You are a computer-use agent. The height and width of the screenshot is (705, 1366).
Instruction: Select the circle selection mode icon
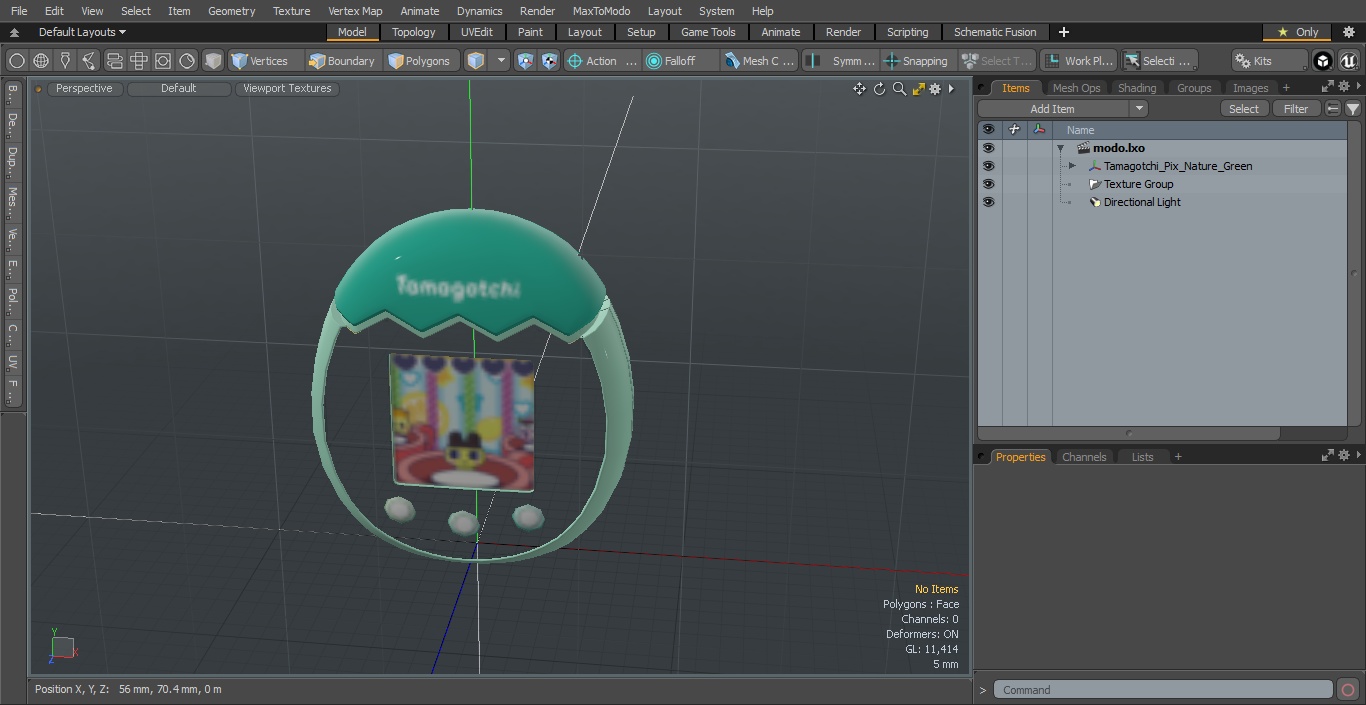coord(17,61)
